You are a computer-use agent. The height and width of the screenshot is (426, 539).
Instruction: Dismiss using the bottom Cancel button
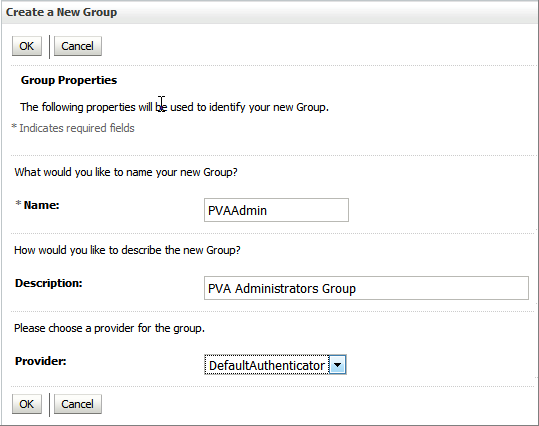click(x=78, y=404)
